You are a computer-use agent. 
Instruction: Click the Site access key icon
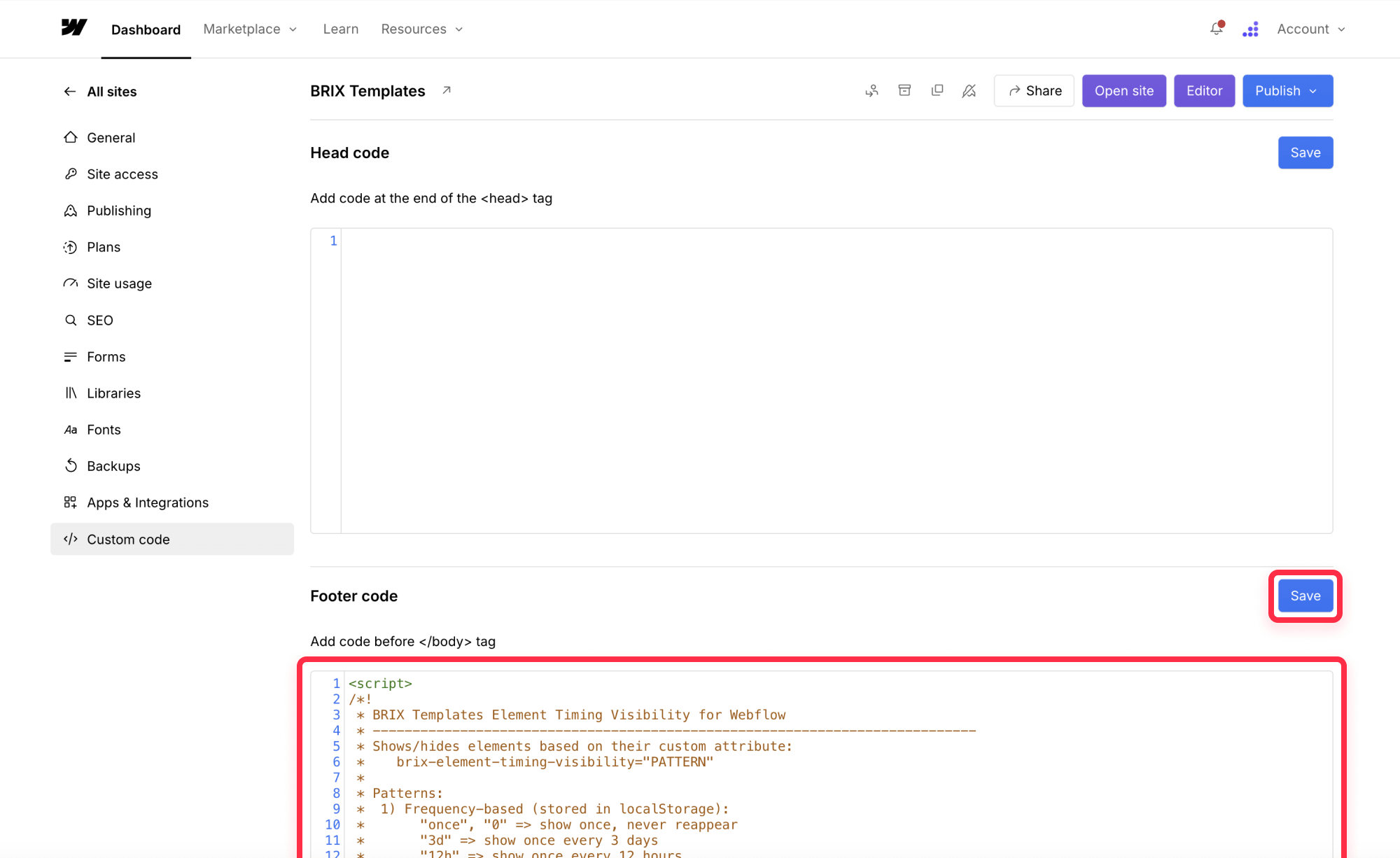click(71, 174)
